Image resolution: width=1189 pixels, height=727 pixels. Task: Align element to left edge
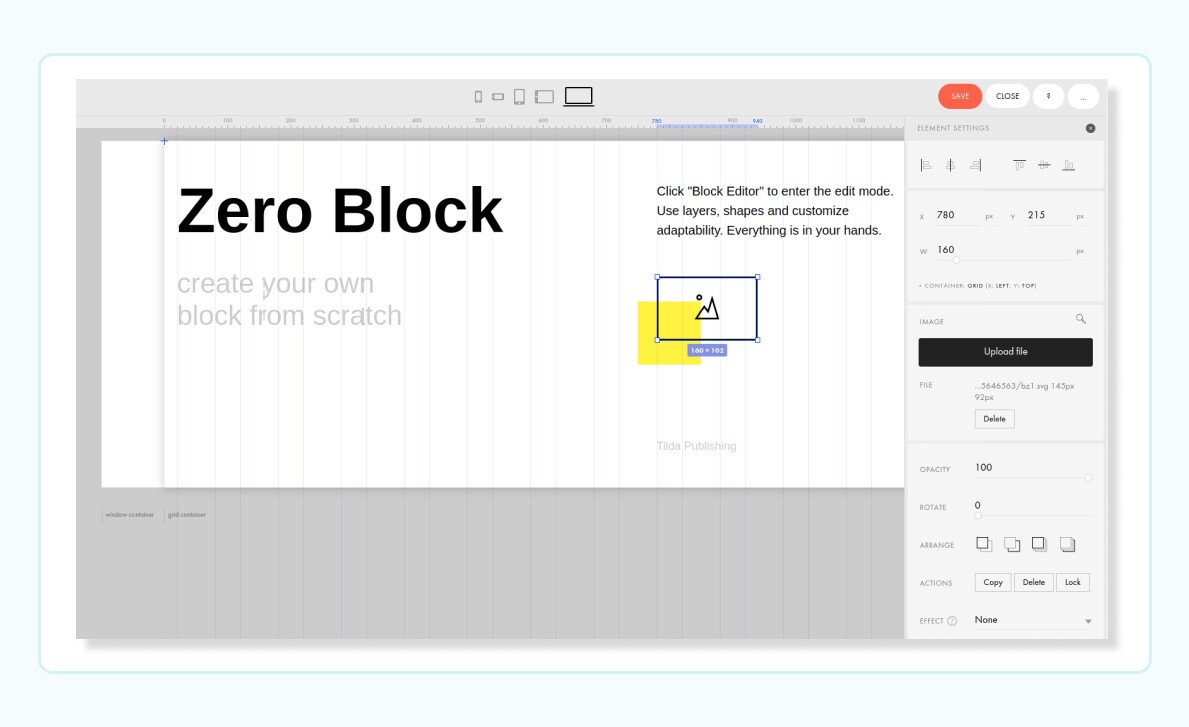click(926, 165)
